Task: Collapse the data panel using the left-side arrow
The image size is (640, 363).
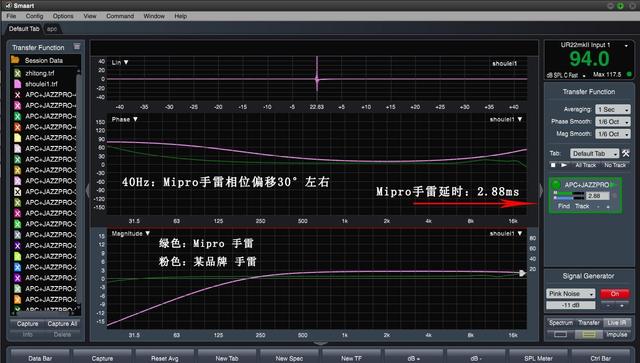Action: tap(87, 190)
